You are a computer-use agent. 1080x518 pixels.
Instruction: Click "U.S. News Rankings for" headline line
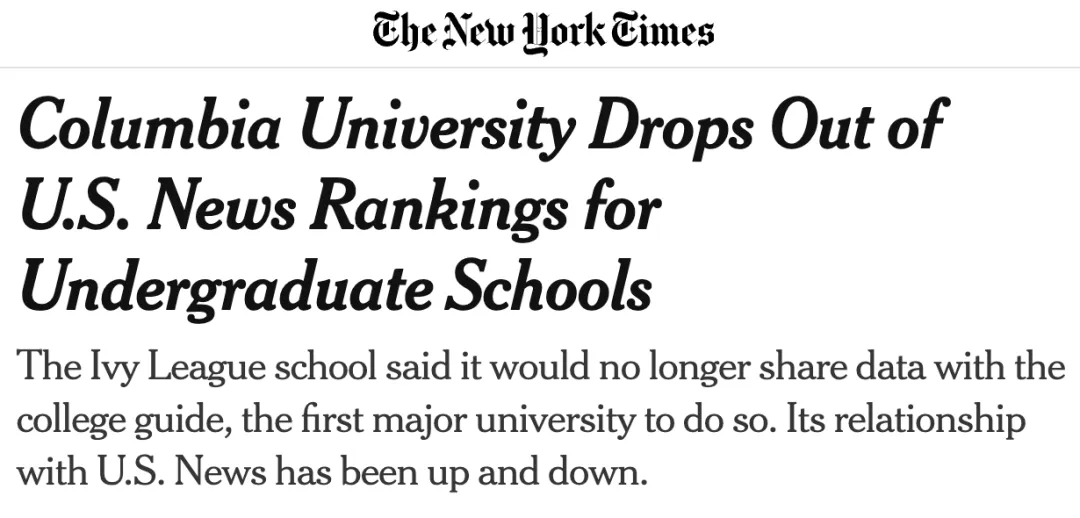340,208
